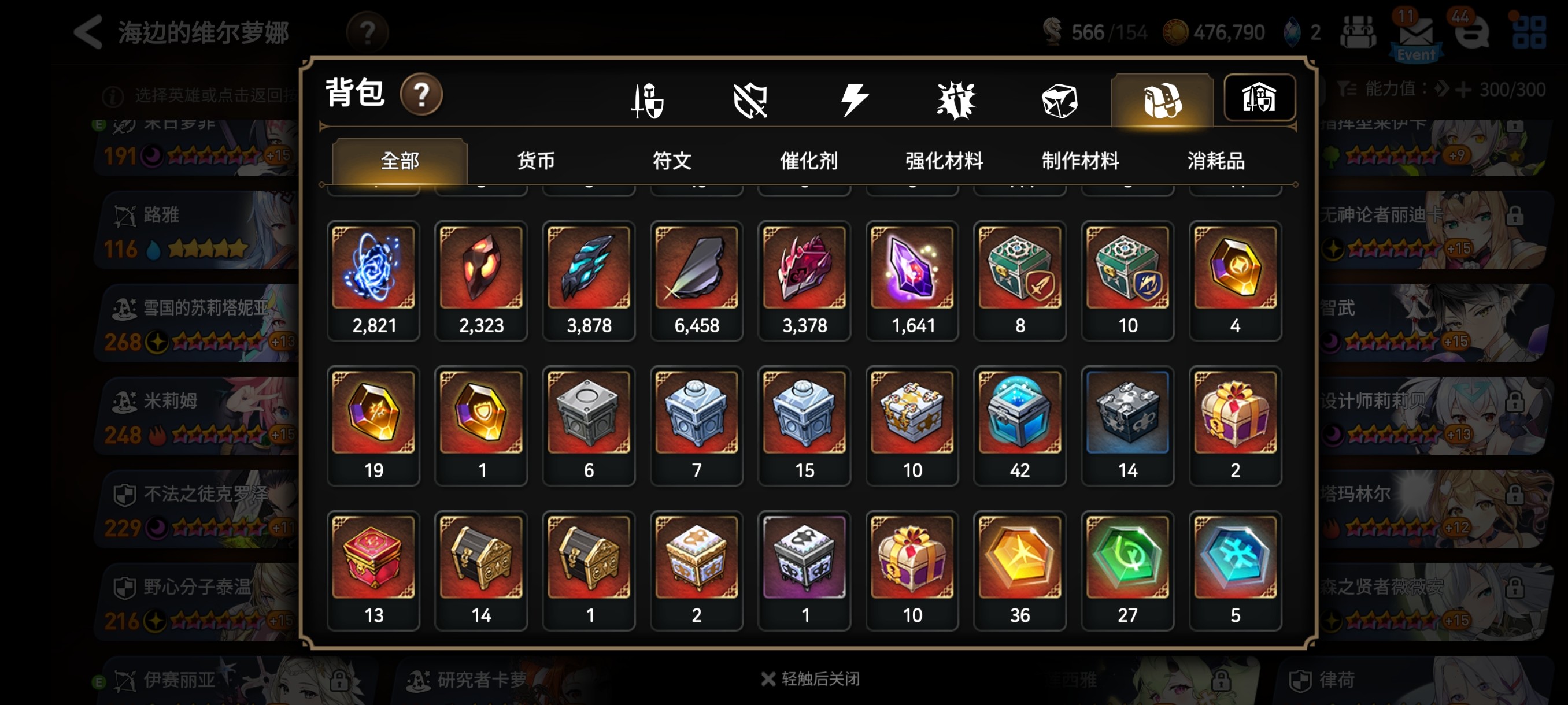Open the weapon category icon in backpack
Screen dimensions: 1568x705
tap(647, 101)
